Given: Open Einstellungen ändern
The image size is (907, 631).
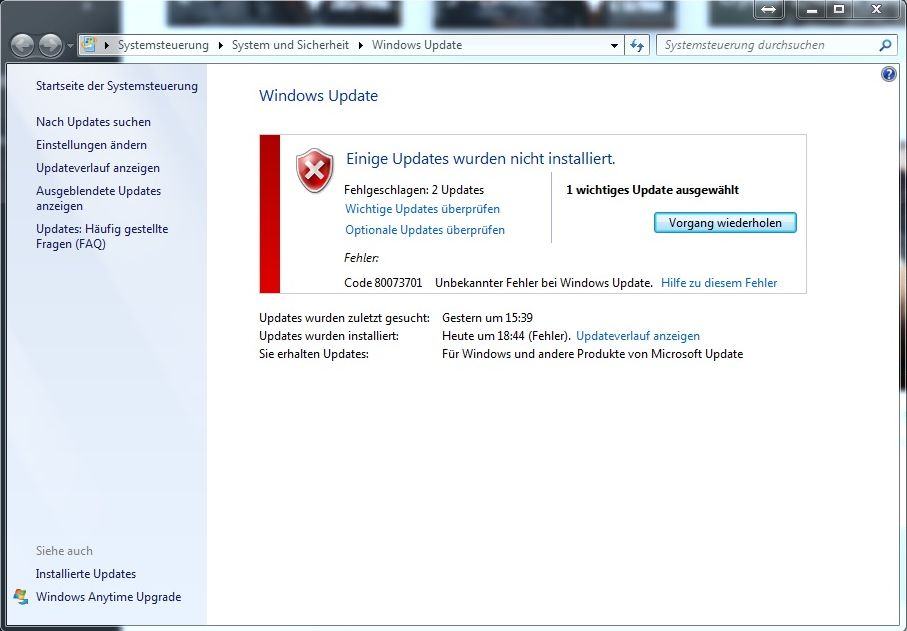Looking at the screenshot, I should 91,145.
